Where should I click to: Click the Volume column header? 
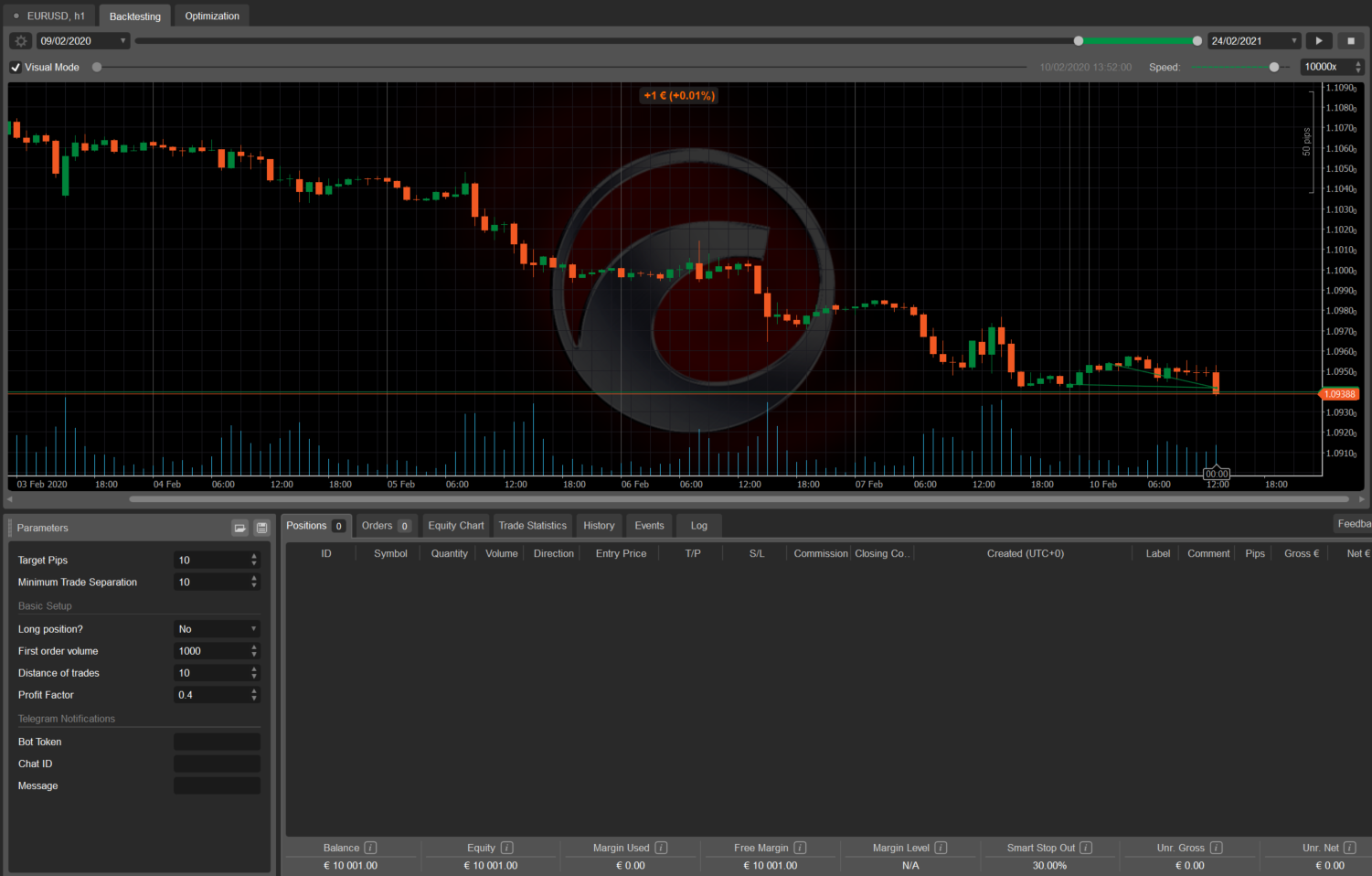pyautogui.click(x=501, y=553)
